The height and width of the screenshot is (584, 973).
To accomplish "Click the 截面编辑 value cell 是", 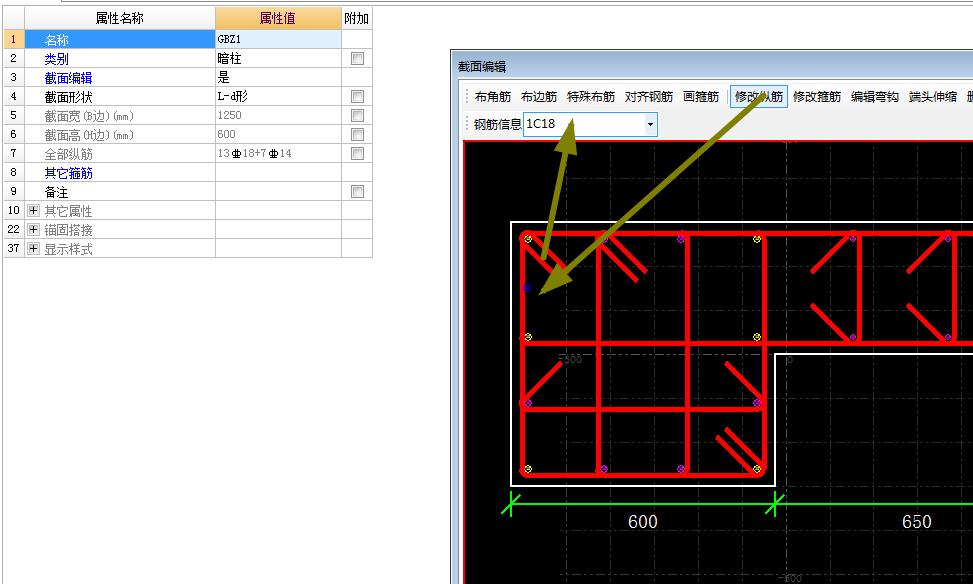I will pos(278,78).
